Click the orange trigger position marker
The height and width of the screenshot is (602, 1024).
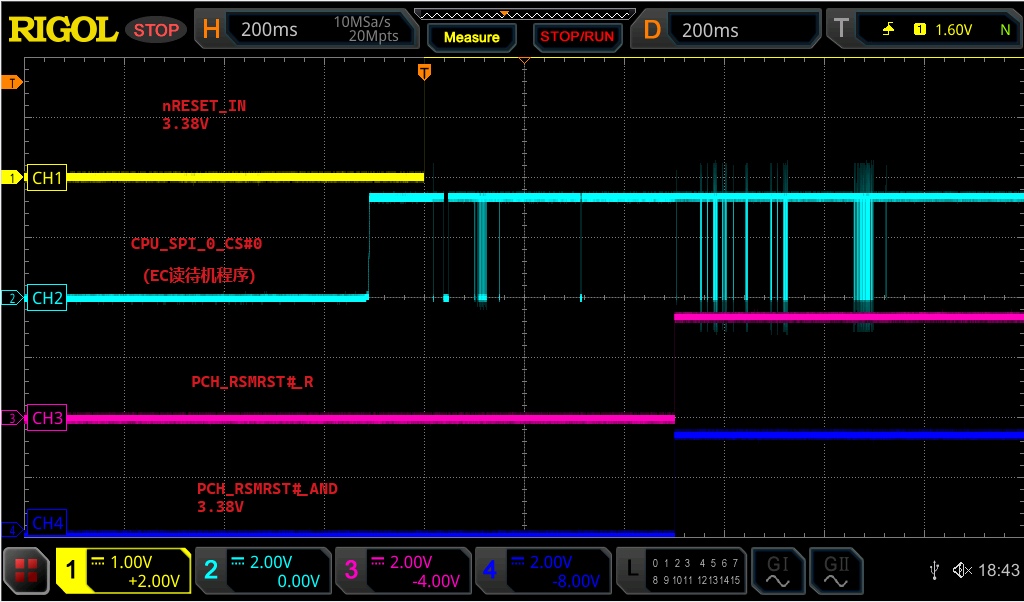click(x=425, y=71)
